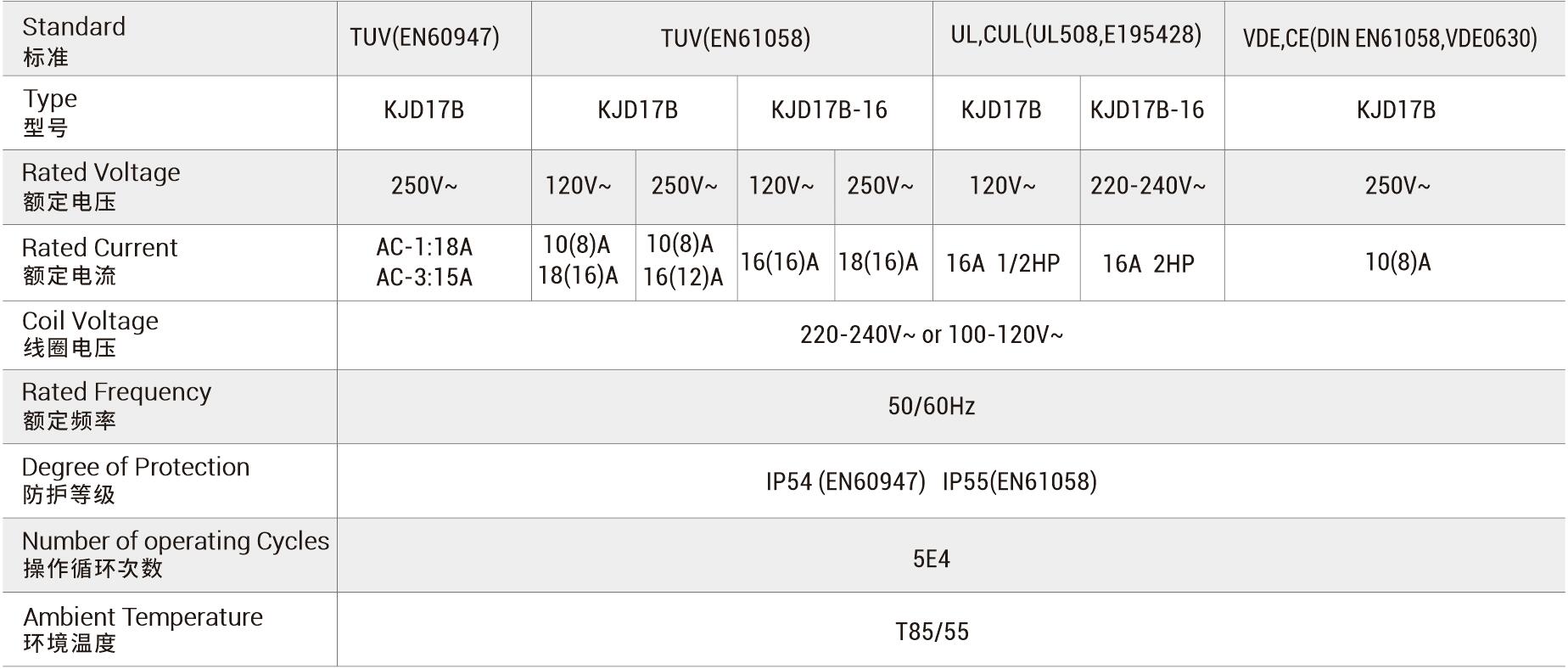Select the IP54 (EN60947) protection value
This screenshot has width=1568, height=669.
[845, 481]
